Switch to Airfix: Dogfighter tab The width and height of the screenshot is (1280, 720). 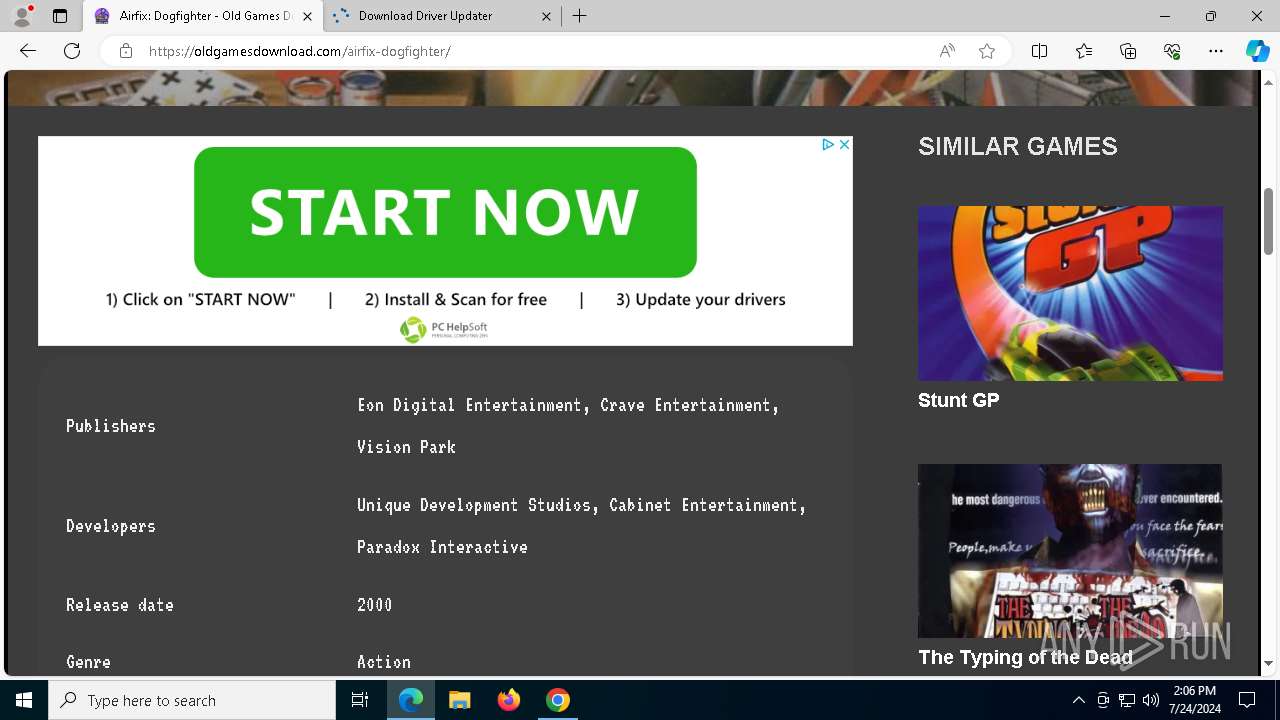[203, 16]
